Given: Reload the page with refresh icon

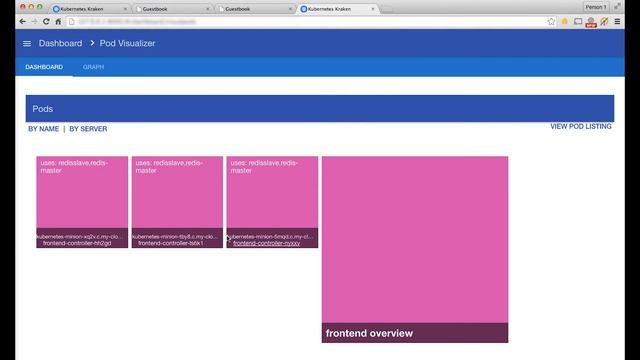Looking at the screenshot, I should [x=46, y=22].
